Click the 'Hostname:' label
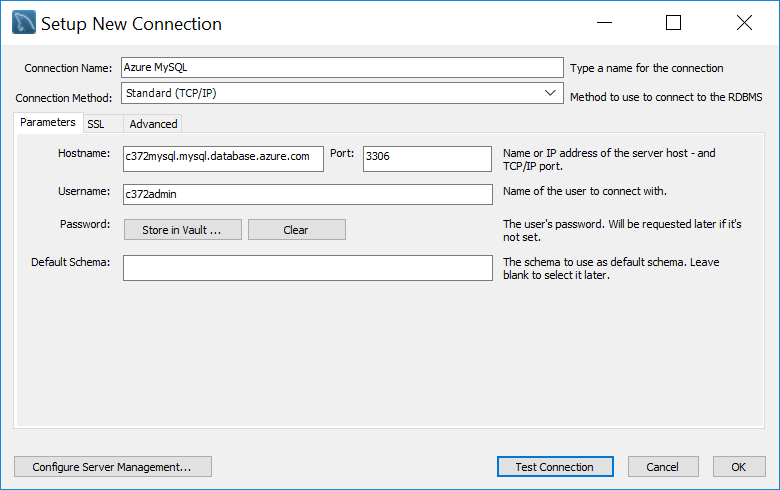780x490 pixels. pos(84,153)
